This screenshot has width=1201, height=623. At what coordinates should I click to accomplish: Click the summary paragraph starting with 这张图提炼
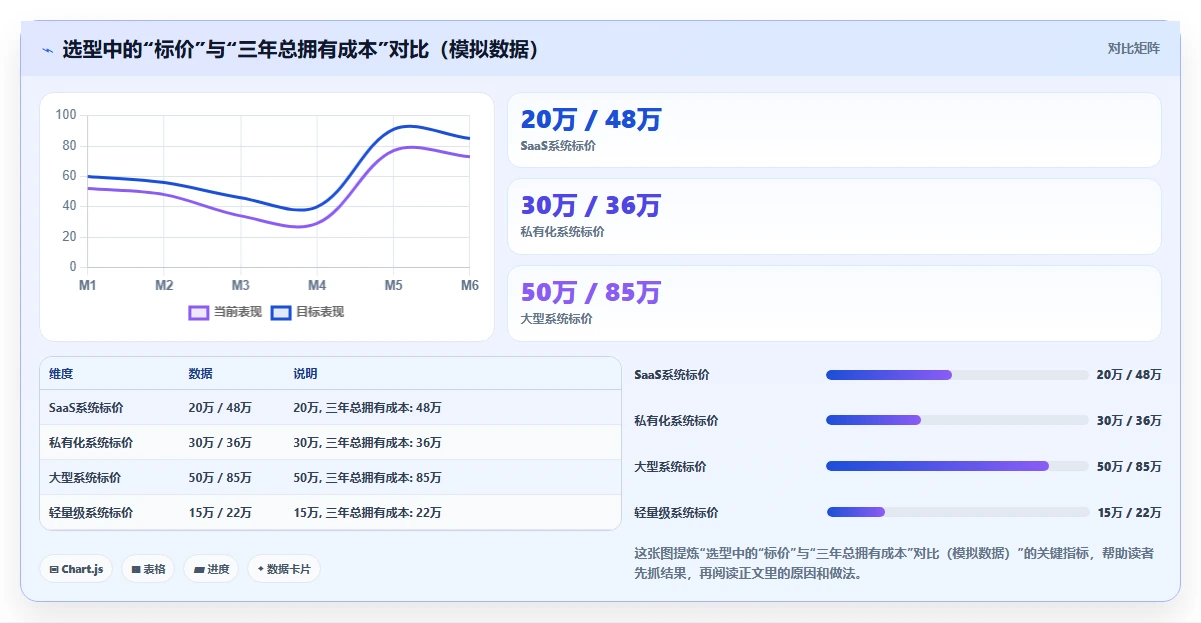[894, 563]
